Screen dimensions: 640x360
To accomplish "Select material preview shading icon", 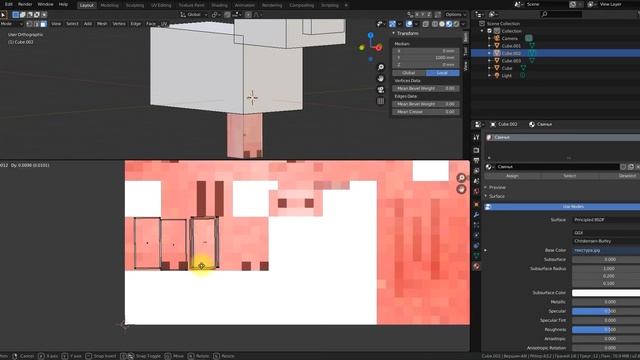I will [449, 24].
